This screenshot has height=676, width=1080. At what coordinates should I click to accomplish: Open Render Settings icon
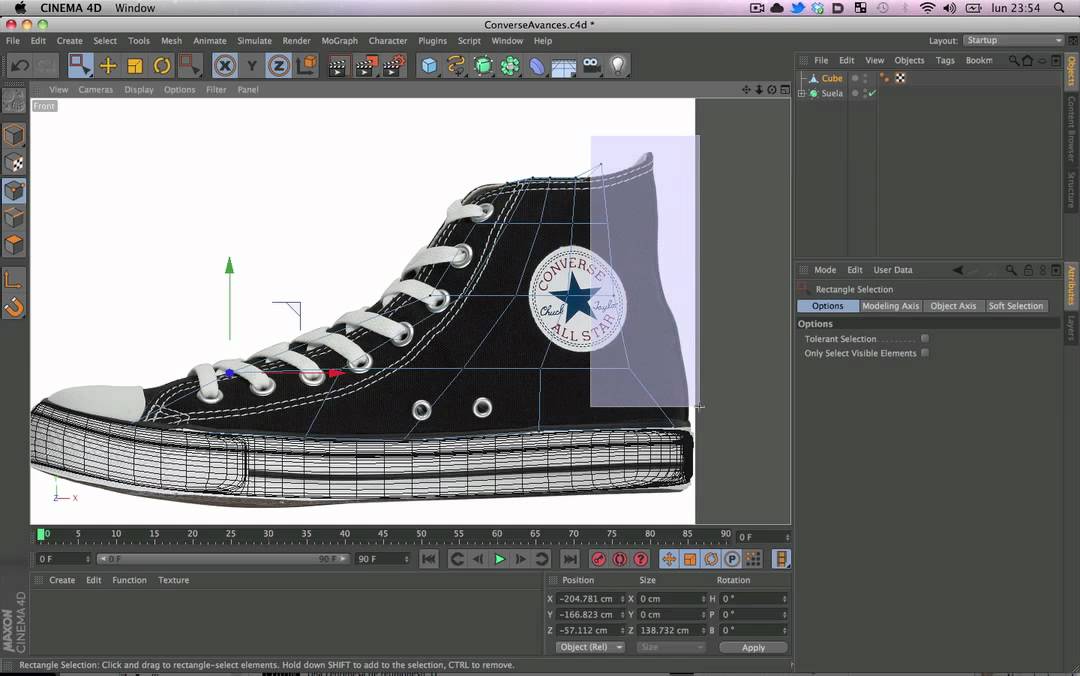394,66
